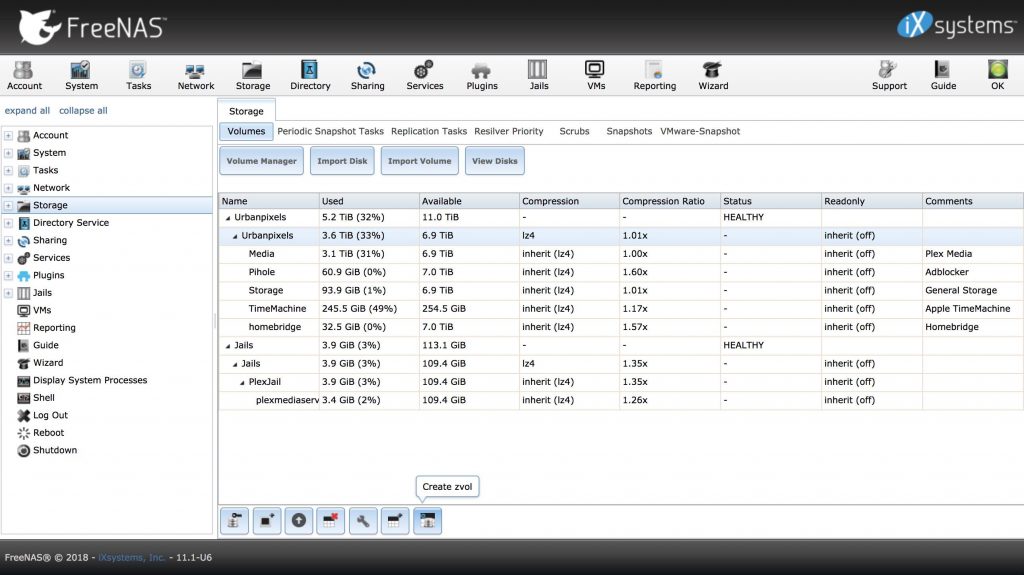Viewport: 1024px width, 575px height.
Task: Switch to the Volumes tab
Action: coord(246,131)
